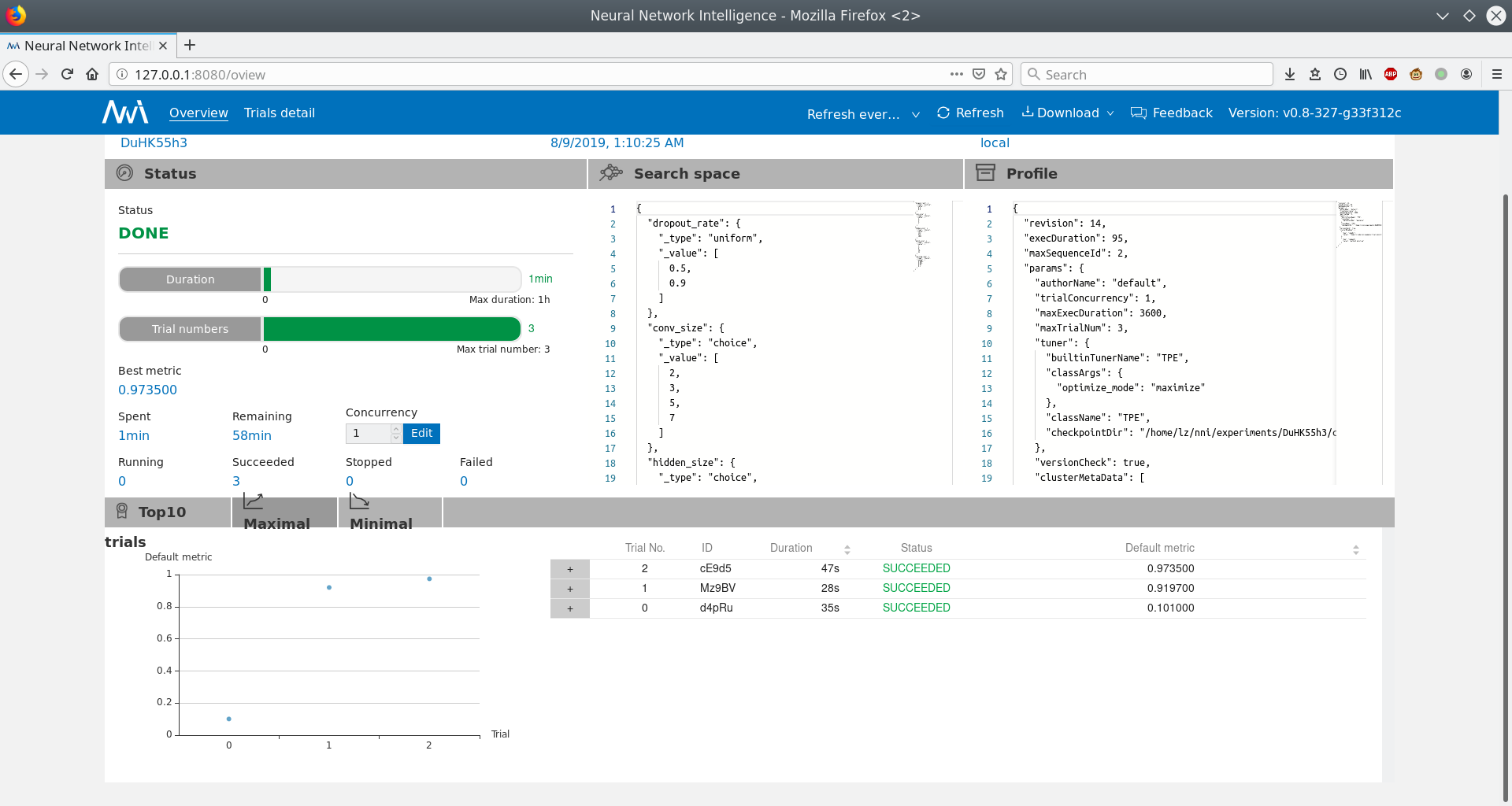Image resolution: width=1512 pixels, height=806 pixels.
Task: Click the Status panel gauge icon
Action: tap(124, 173)
